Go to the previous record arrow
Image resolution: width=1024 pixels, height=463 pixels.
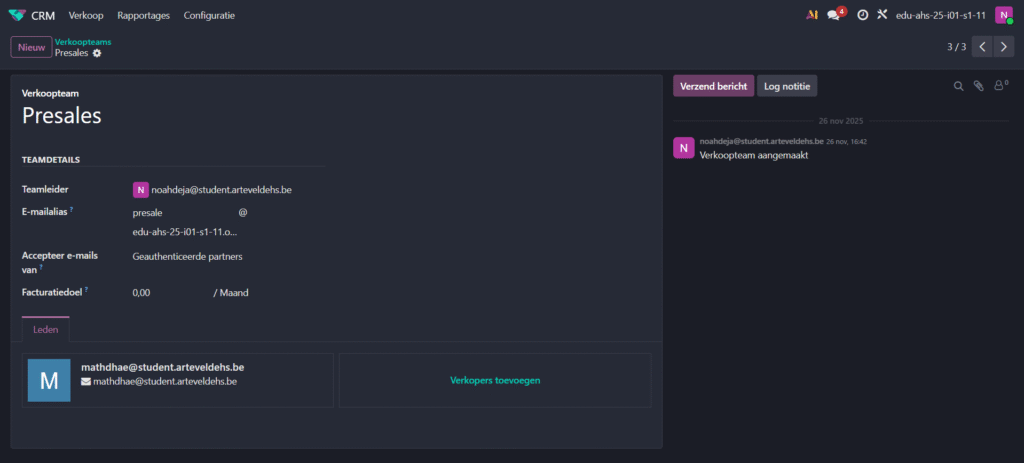[982, 47]
